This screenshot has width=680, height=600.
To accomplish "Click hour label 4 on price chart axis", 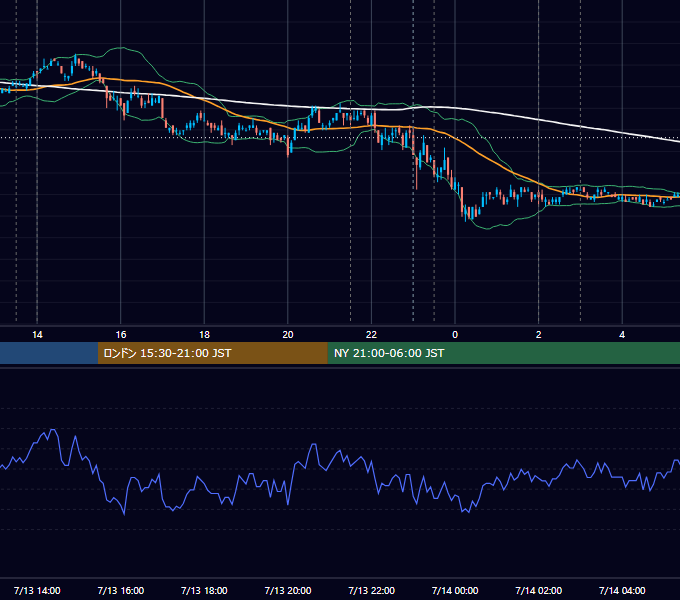I will pyautogui.click(x=622, y=335).
